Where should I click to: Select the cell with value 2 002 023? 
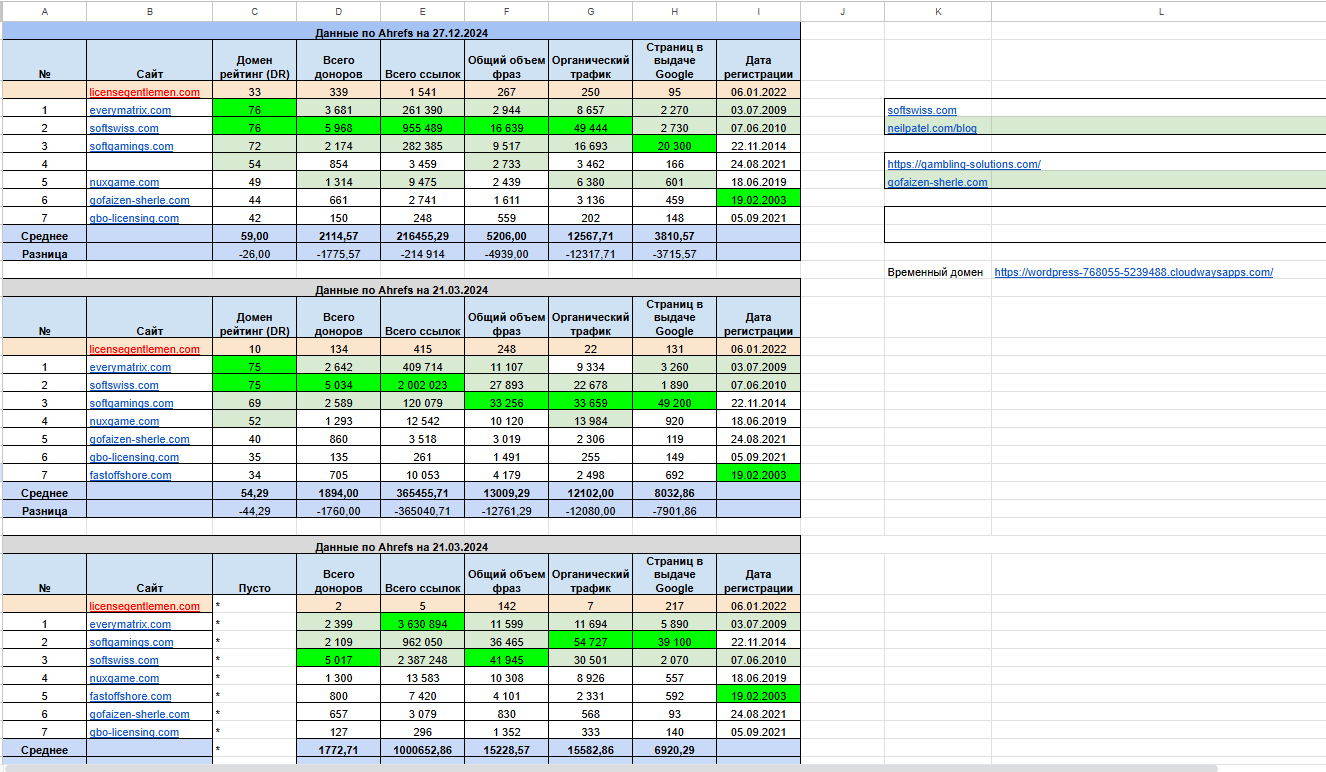422,385
